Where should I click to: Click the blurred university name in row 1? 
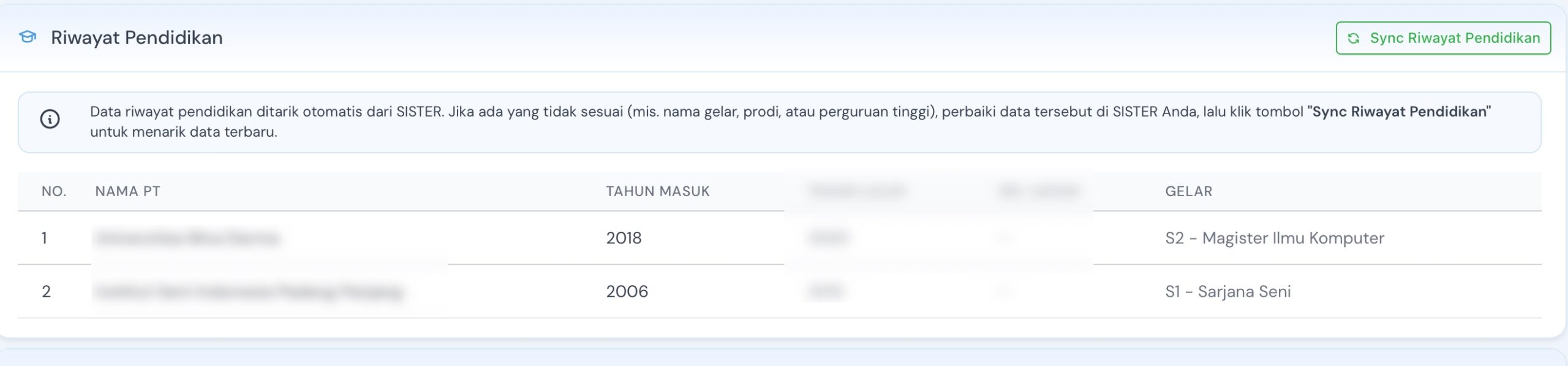click(x=187, y=238)
